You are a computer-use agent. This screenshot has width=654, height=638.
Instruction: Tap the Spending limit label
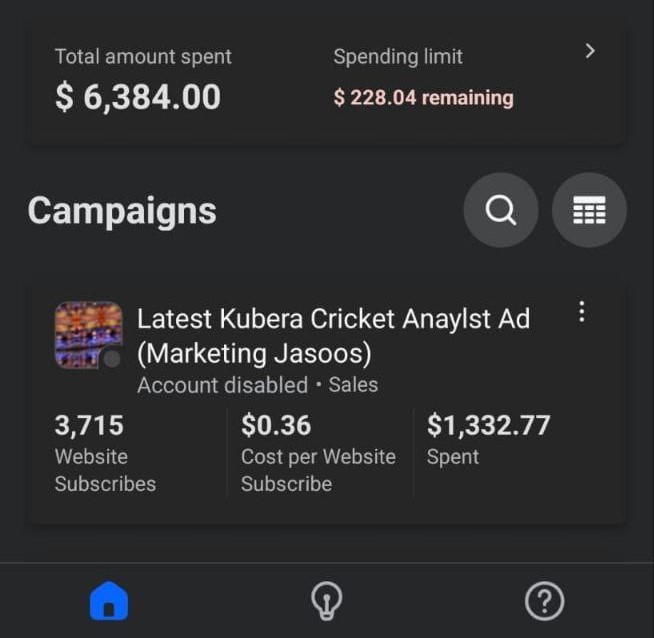tap(398, 57)
